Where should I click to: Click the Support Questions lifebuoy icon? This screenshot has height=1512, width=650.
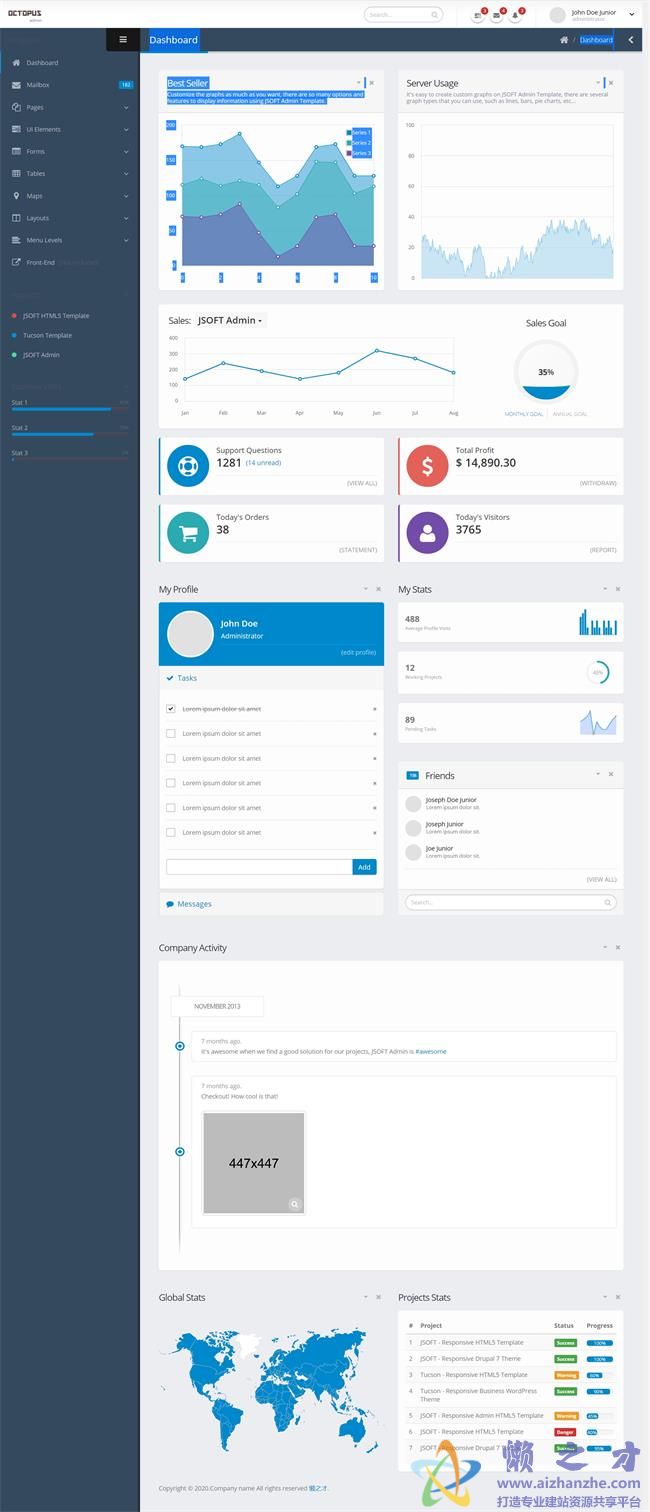tap(188, 466)
